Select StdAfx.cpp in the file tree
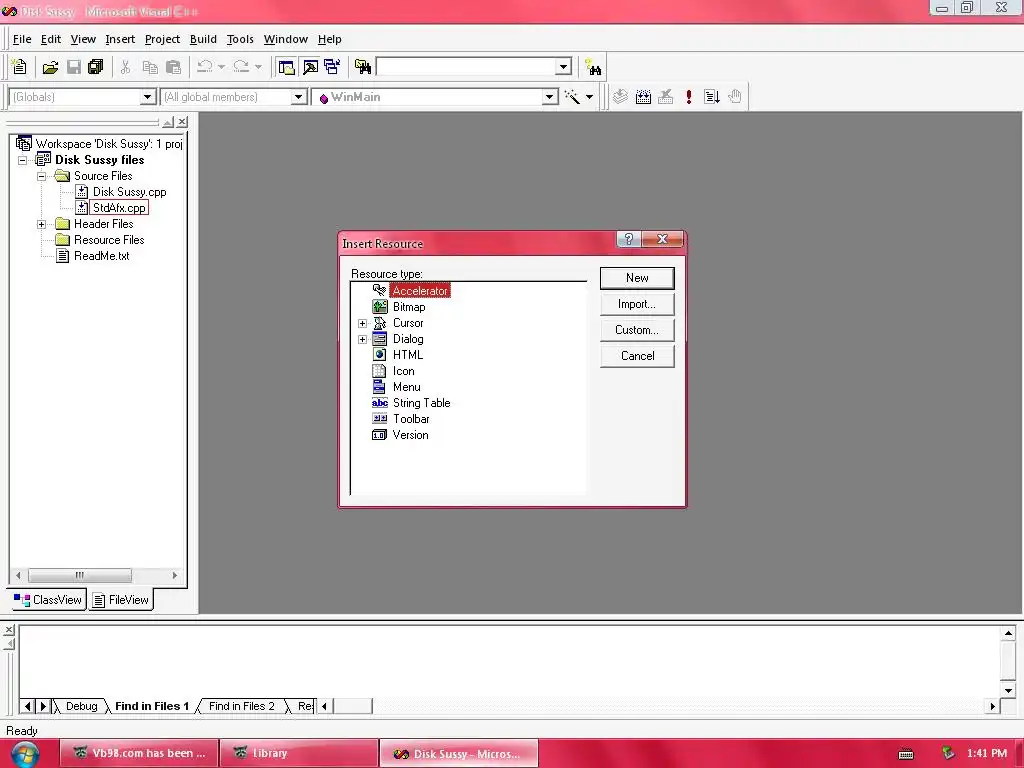Screen dimensions: 1024x768 [119, 208]
